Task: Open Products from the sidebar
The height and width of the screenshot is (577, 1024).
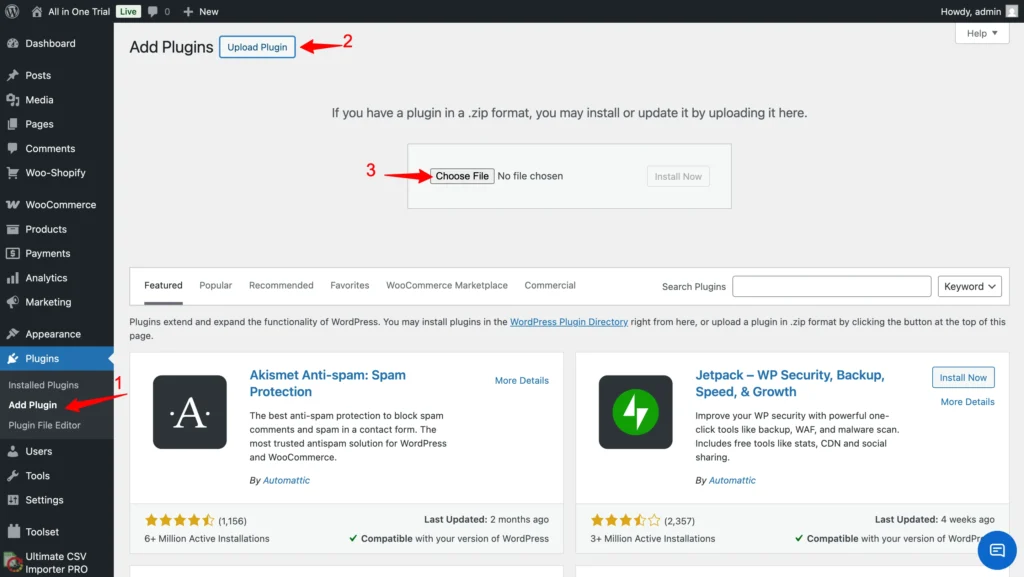Action: (x=44, y=229)
